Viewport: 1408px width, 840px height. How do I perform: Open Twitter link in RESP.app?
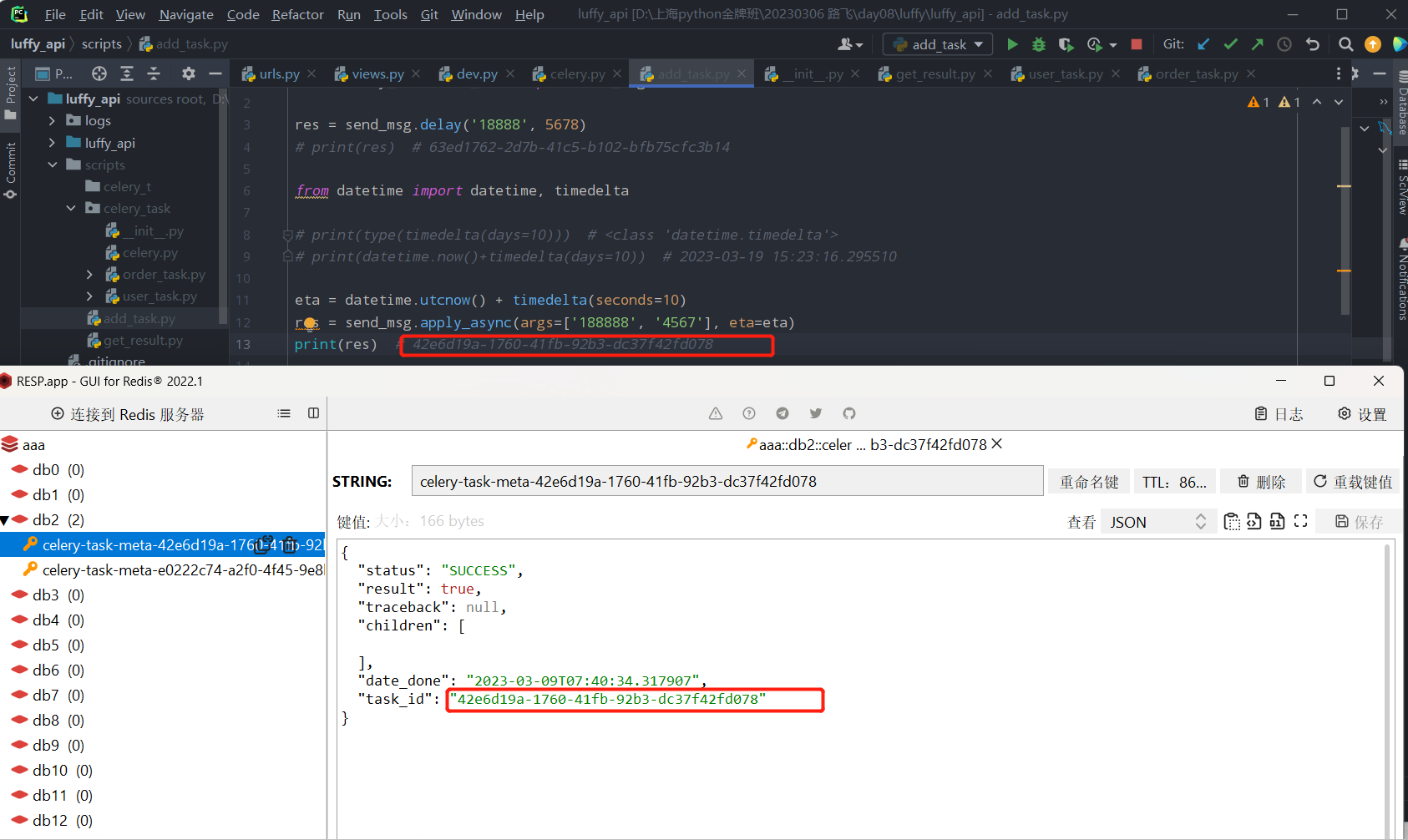816,413
